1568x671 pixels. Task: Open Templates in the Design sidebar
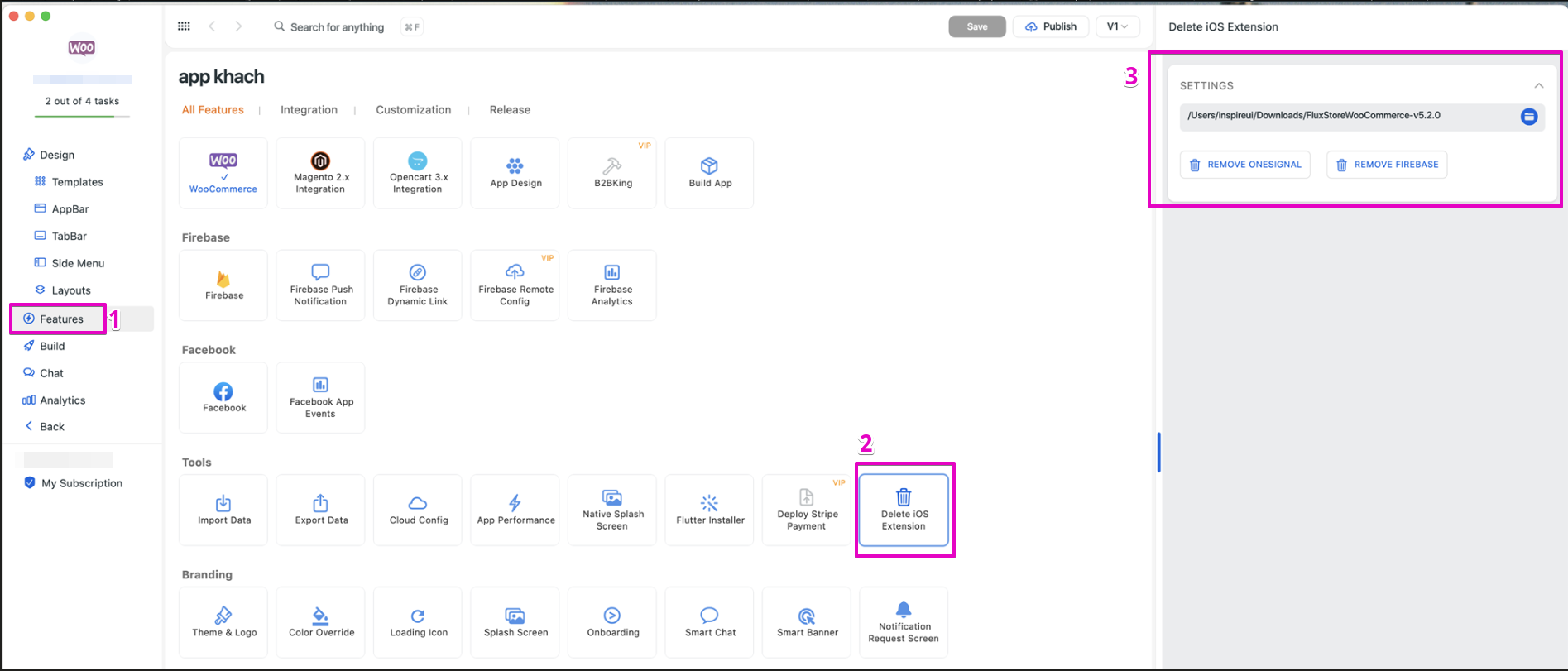click(x=77, y=182)
